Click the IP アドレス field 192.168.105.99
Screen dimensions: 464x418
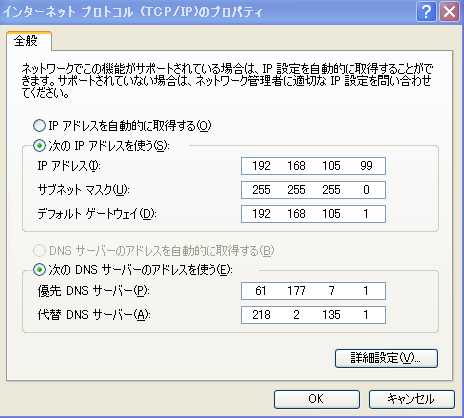click(313, 166)
